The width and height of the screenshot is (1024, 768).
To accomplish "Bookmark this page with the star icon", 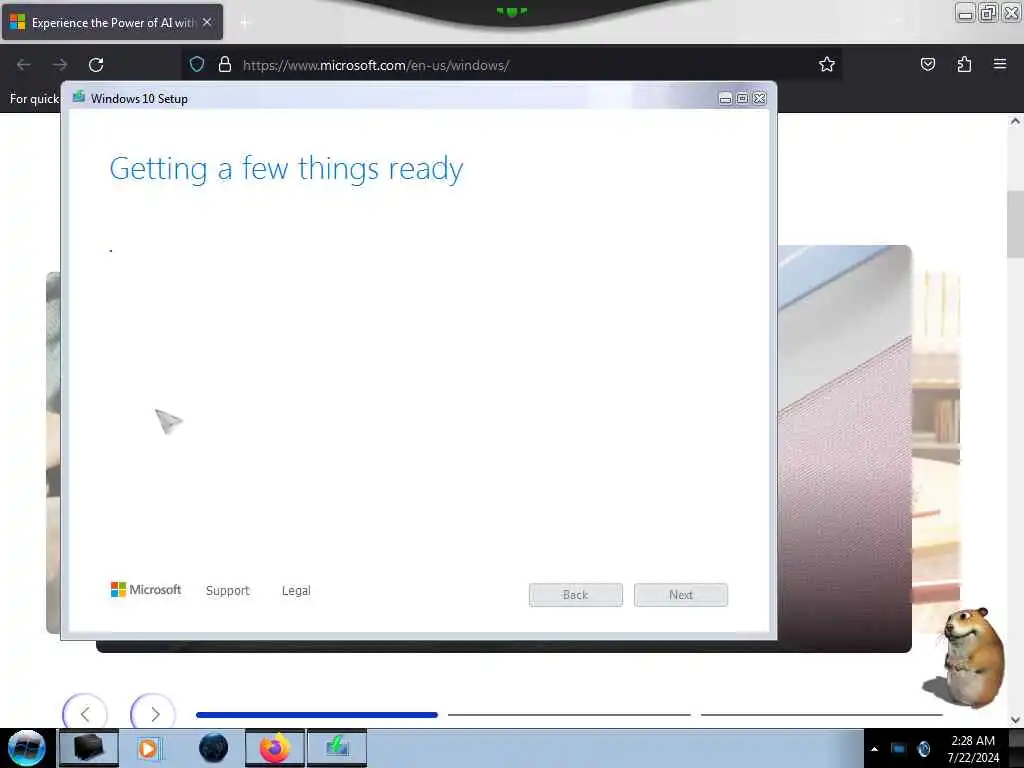I will tap(827, 64).
